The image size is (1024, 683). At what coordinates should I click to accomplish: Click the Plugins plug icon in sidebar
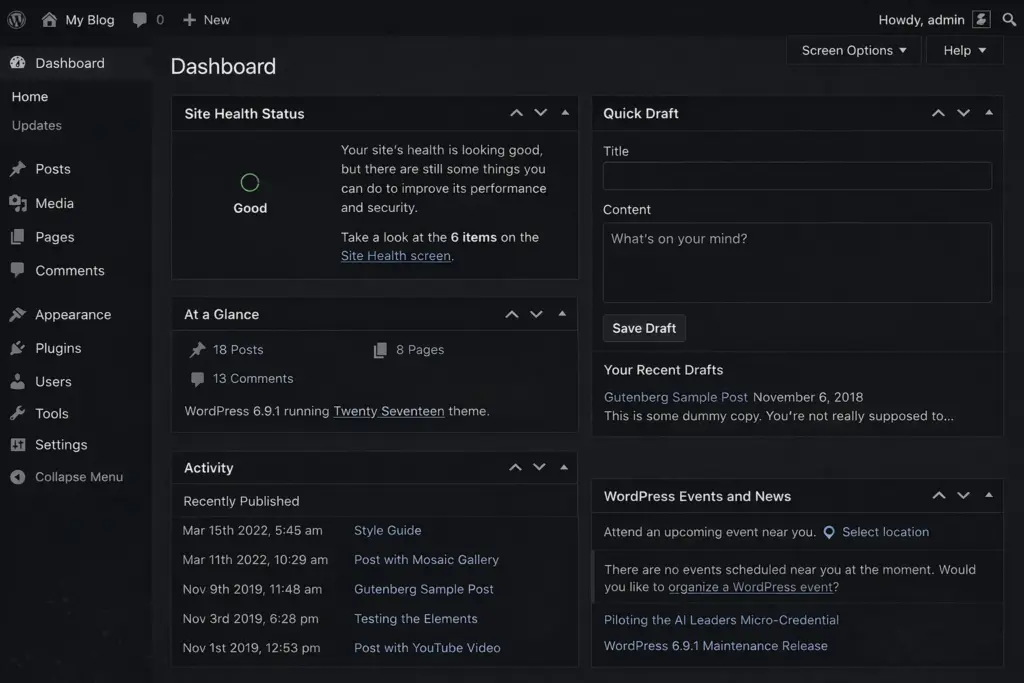(x=17, y=348)
